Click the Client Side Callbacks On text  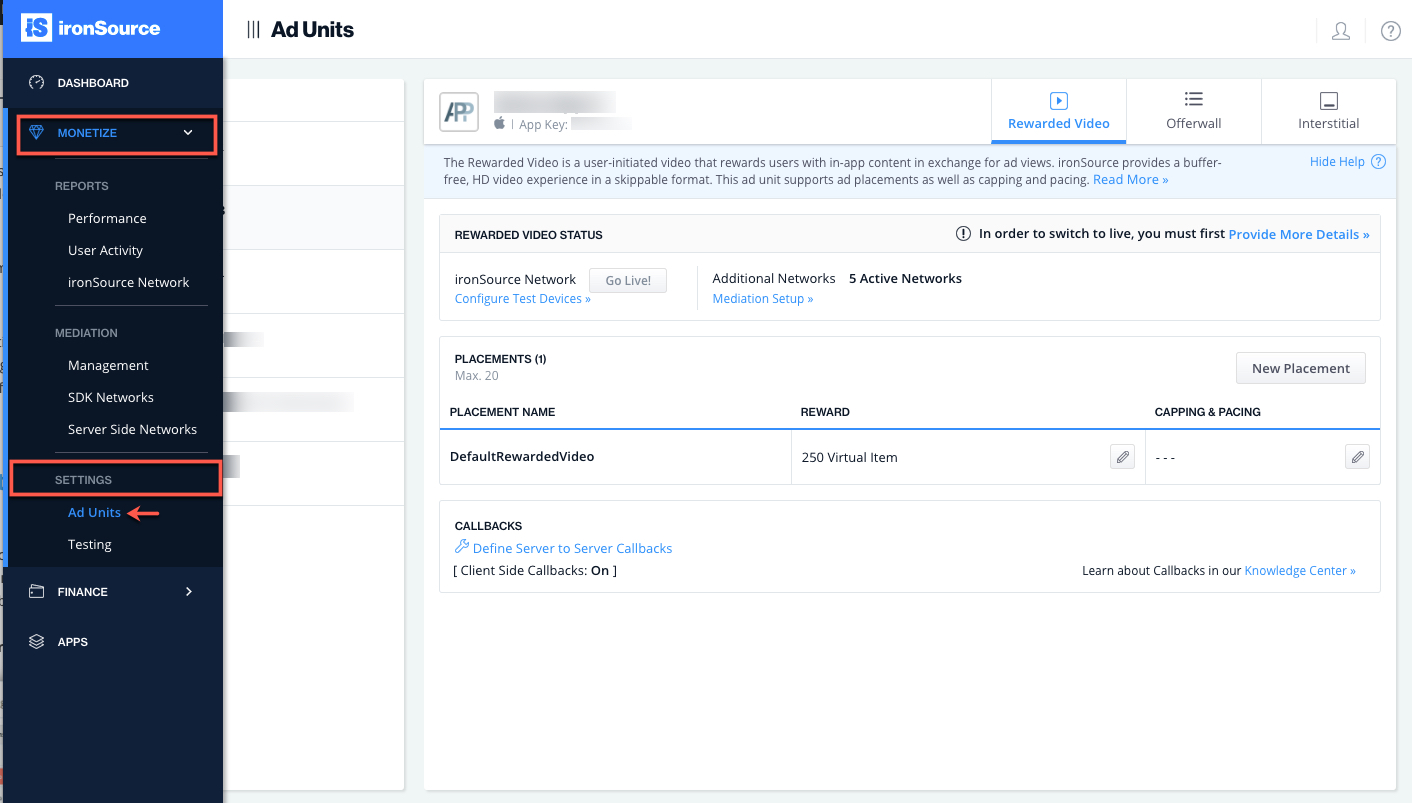[x=535, y=571]
